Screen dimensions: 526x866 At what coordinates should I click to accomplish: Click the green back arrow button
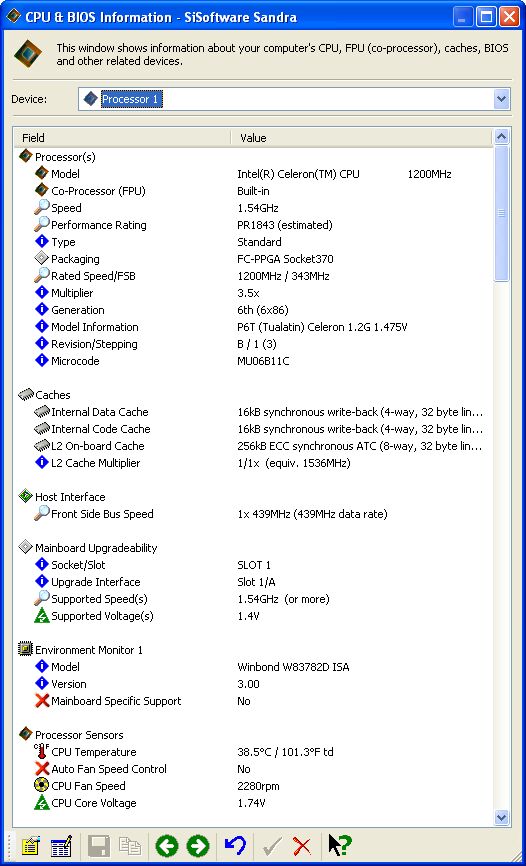(x=166, y=846)
